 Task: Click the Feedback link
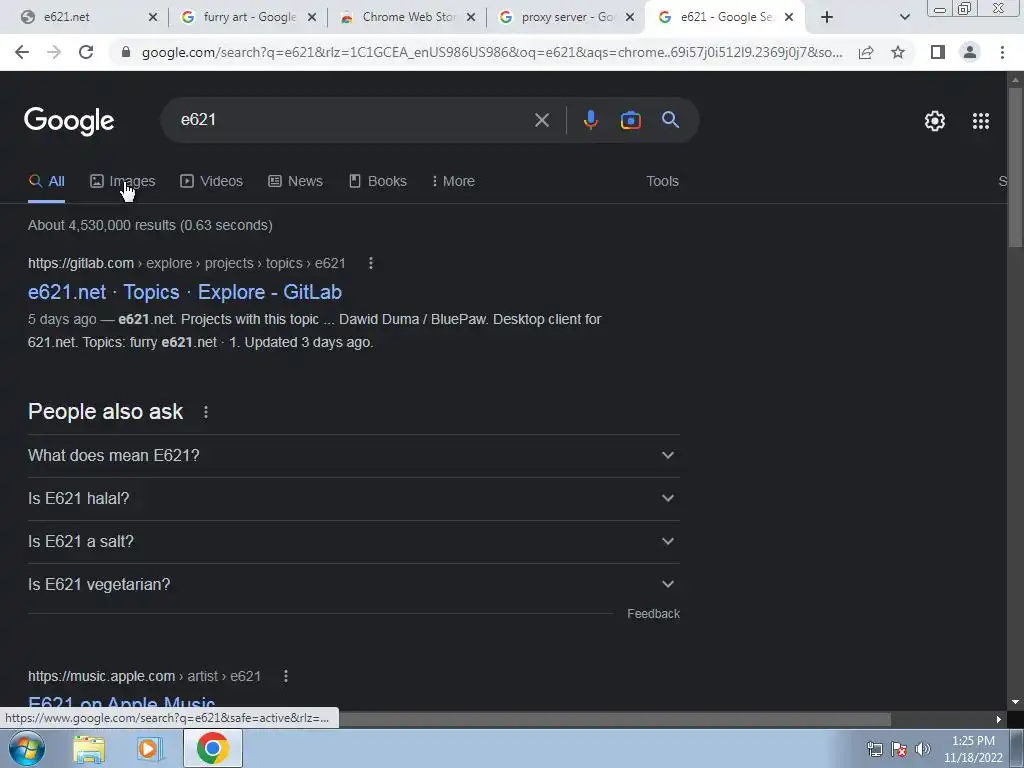653,614
